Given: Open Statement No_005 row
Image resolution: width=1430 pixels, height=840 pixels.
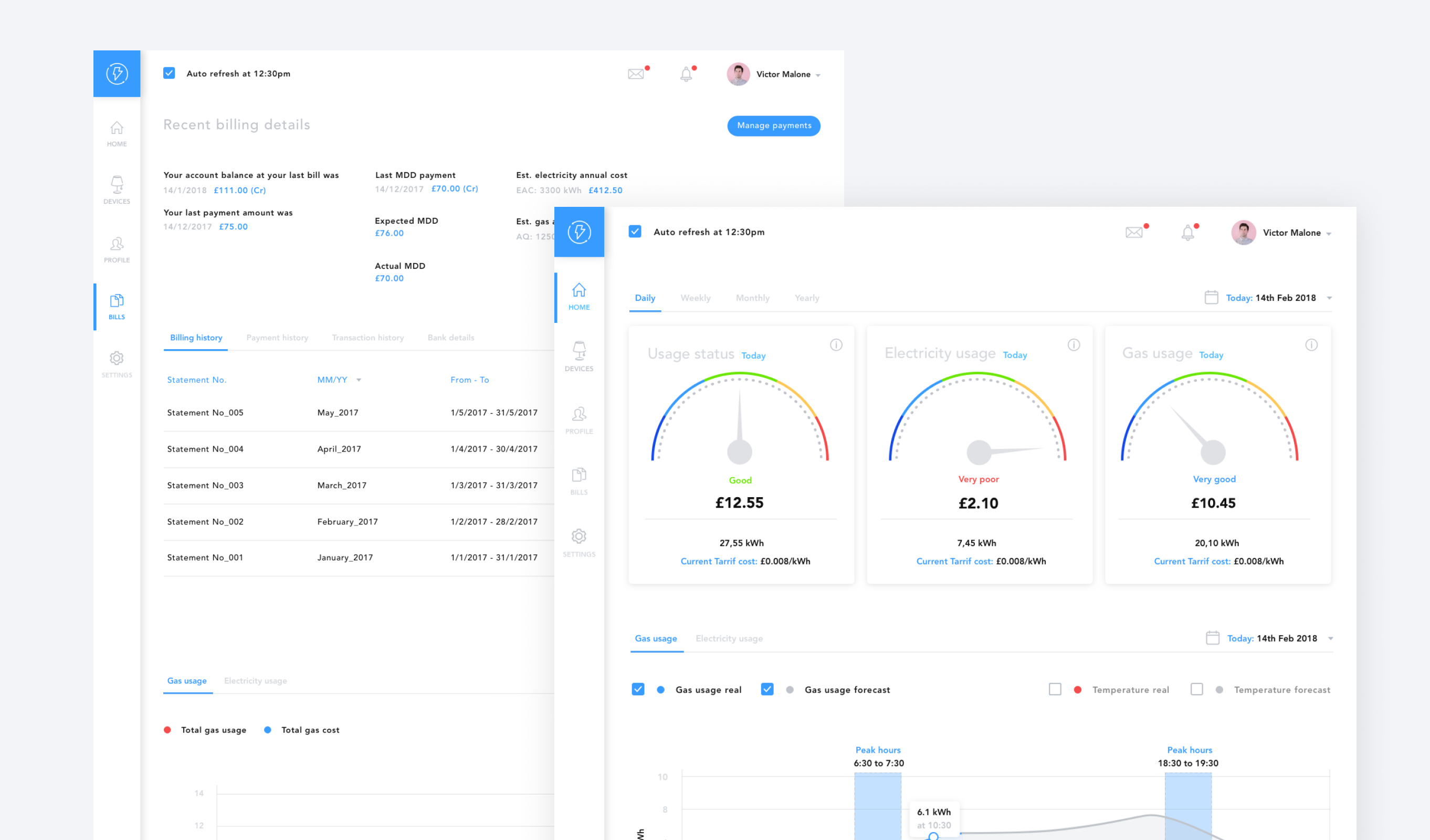Looking at the screenshot, I should pos(359,413).
